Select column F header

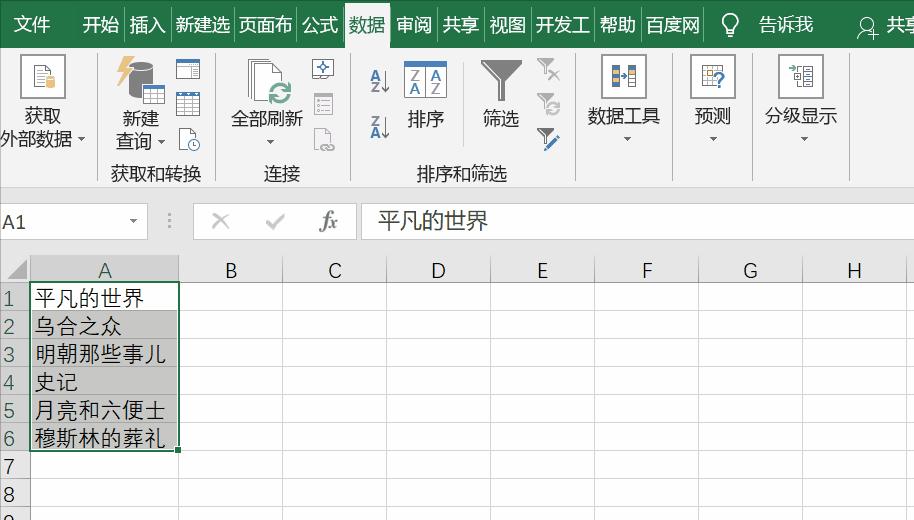(646, 270)
